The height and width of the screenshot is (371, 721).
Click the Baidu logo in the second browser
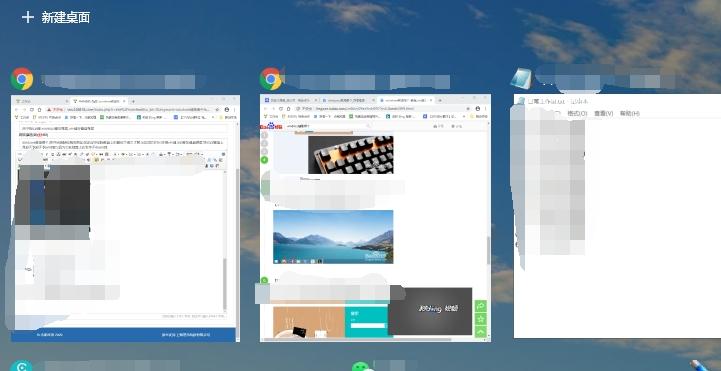(x=271, y=126)
